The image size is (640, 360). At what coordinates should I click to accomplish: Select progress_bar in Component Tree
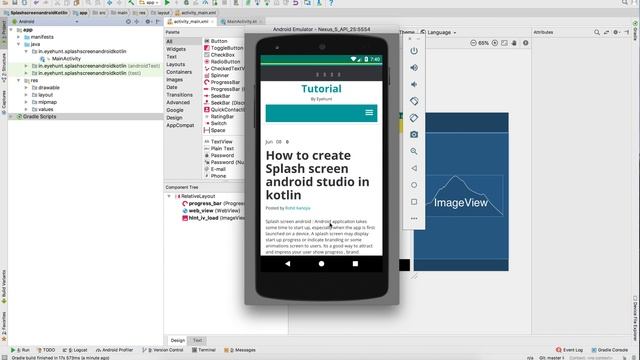pos(205,203)
